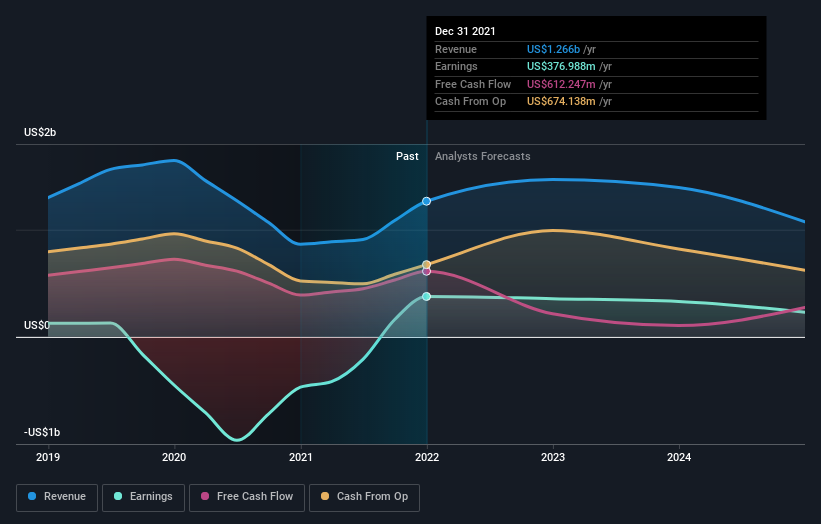Screen dimensions: 821x524
Task: Click the orange Cash From Op data point
Action: tap(427, 264)
